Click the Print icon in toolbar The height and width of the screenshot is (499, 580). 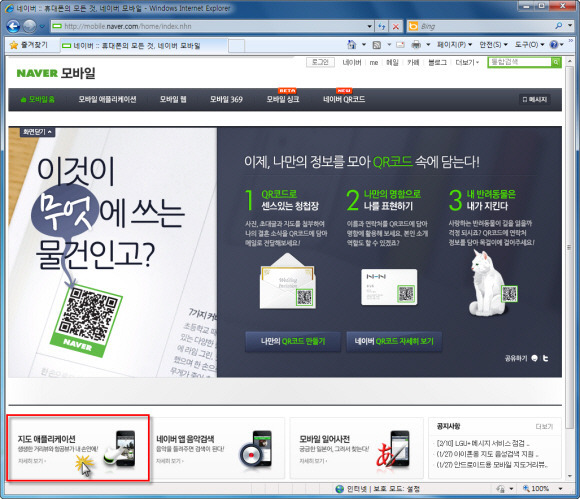pyautogui.click(x=416, y=45)
